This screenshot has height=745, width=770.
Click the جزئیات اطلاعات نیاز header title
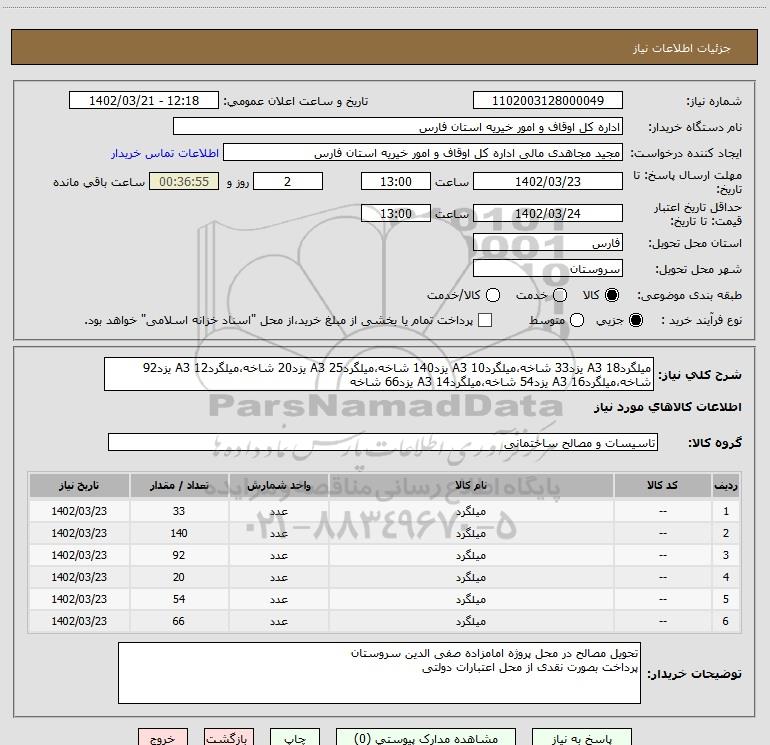(x=682, y=48)
